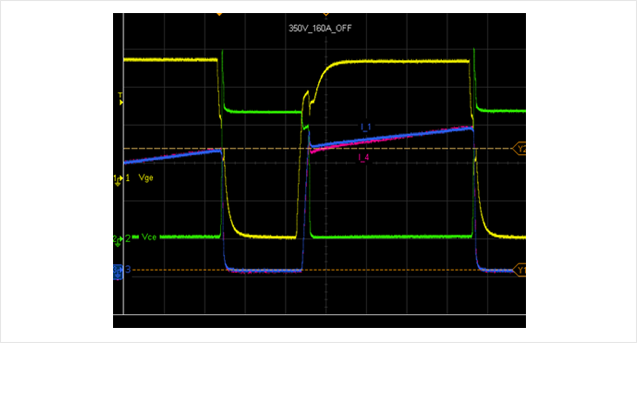The width and height of the screenshot is (642, 408).
Task: Select the channel 1 ground marker
Action: 118,178
